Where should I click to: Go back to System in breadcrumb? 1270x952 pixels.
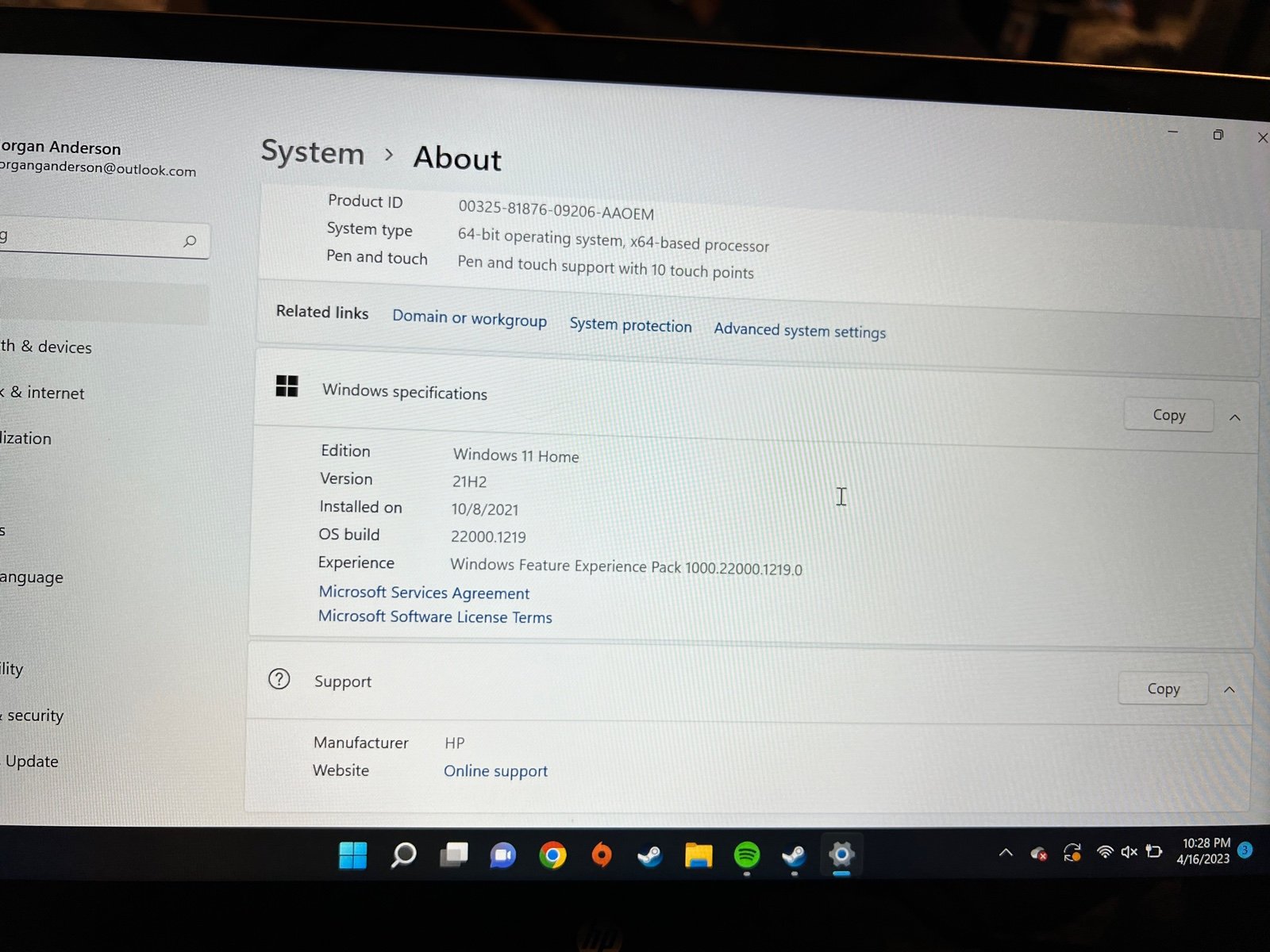(313, 152)
